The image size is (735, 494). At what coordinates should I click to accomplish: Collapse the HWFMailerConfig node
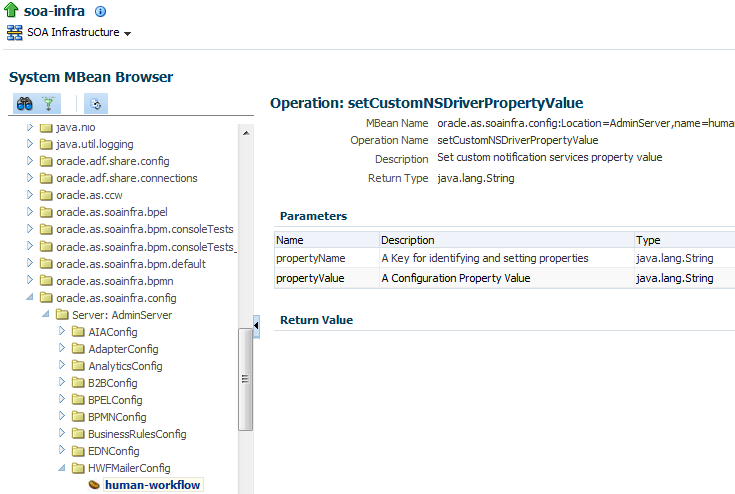coord(62,467)
